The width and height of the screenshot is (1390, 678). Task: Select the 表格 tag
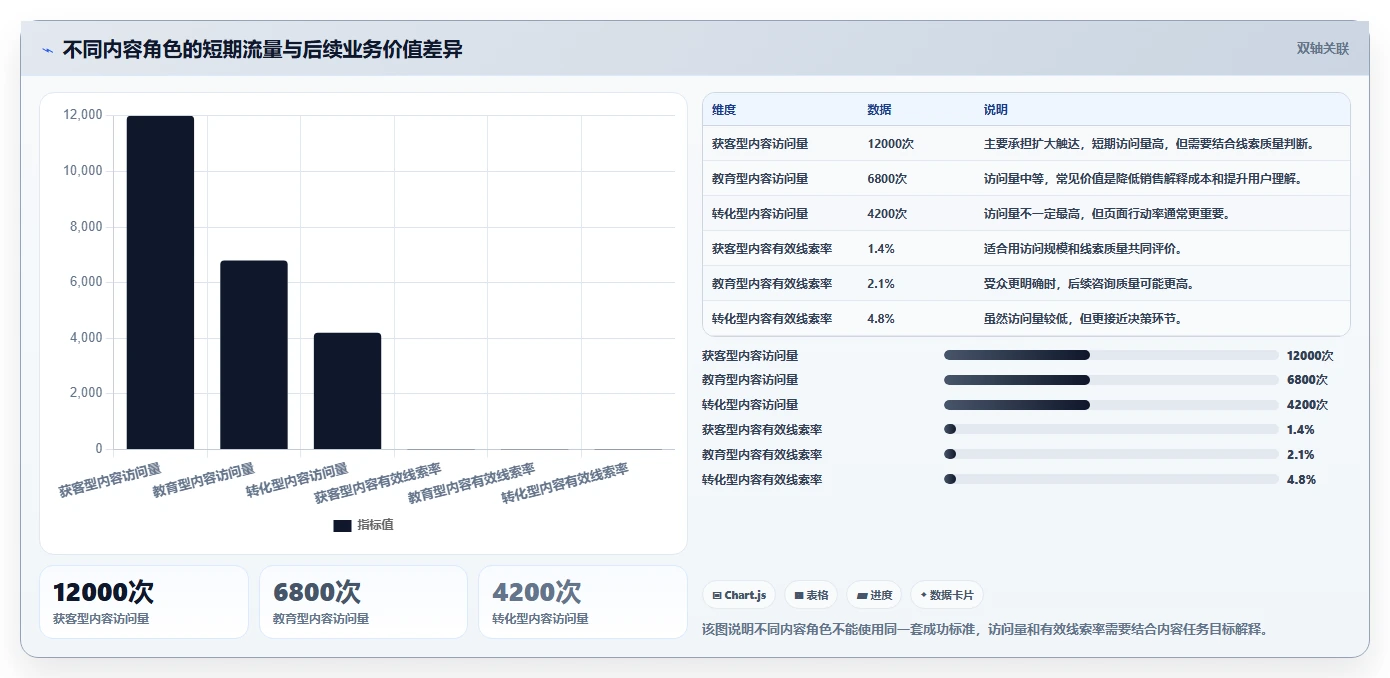click(811, 595)
